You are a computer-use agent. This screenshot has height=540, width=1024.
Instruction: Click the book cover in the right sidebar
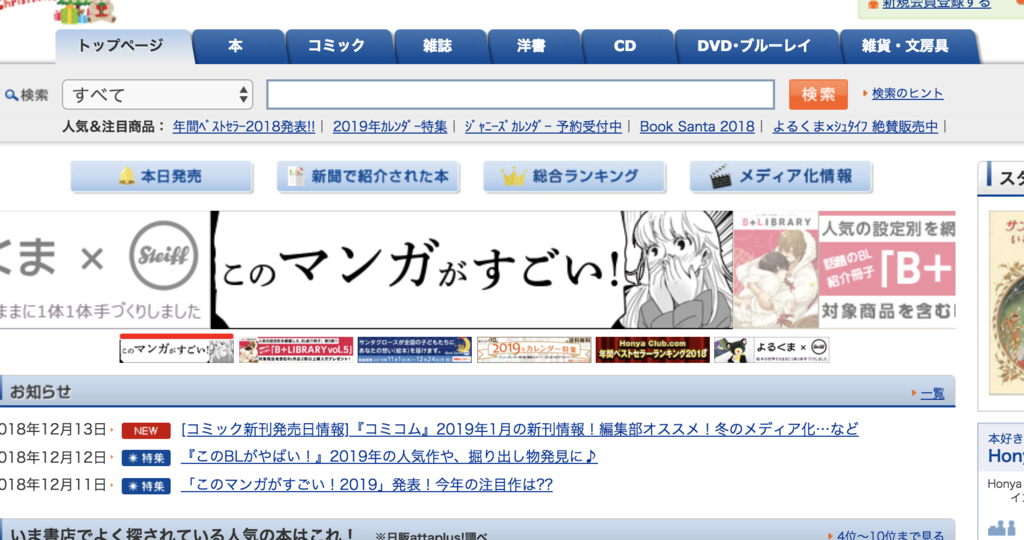[1006, 302]
